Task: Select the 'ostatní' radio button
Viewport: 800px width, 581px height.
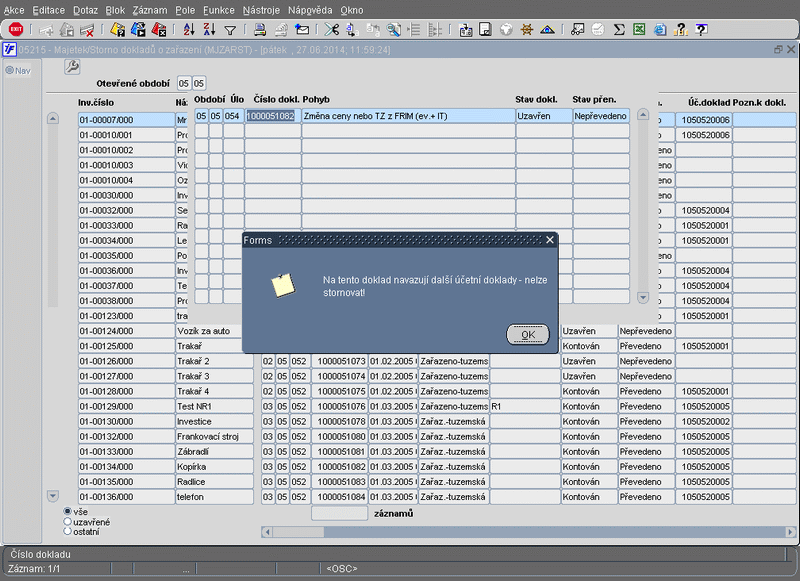Action: 67,531
